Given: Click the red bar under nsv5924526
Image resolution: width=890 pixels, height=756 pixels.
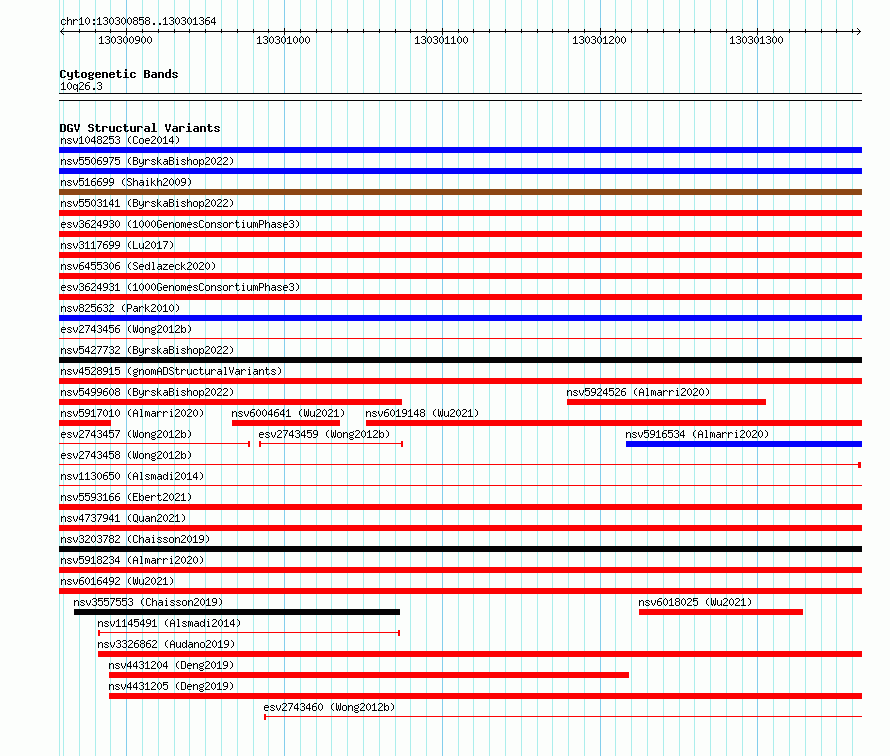Looking at the screenshot, I should [x=666, y=402].
